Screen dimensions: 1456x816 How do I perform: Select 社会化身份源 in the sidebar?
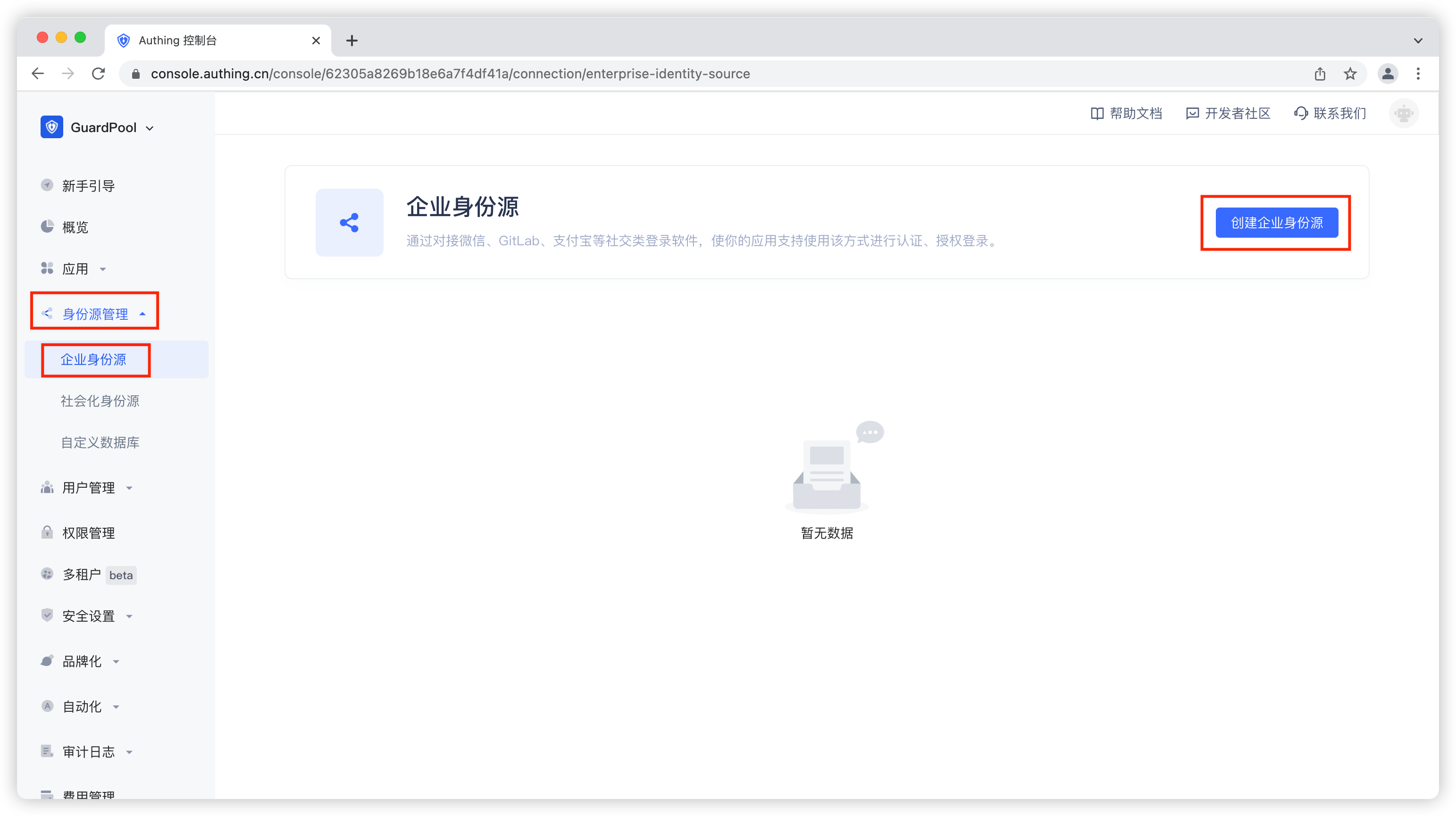[100, 401]
